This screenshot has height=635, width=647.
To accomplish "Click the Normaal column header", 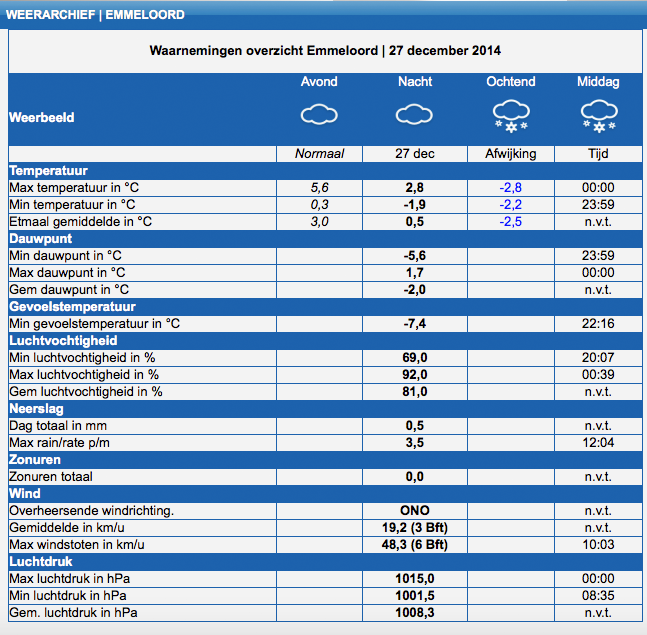I will [x=319, y=154].
